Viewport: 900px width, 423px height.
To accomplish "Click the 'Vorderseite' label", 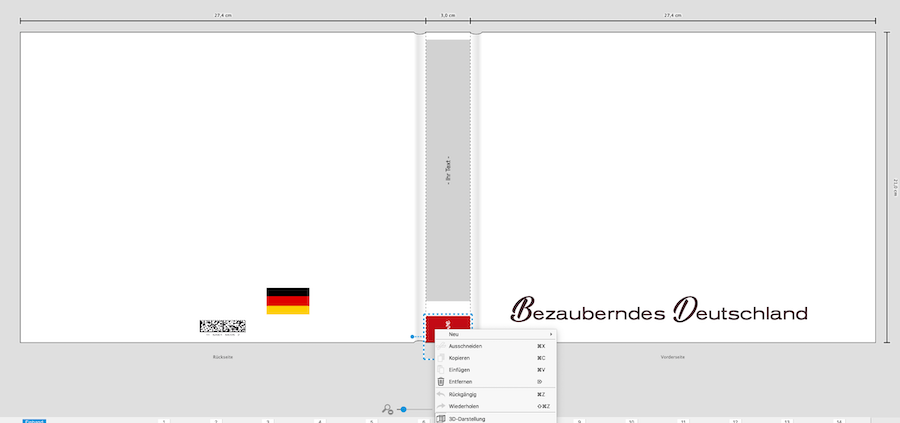I will pos(673,357).
